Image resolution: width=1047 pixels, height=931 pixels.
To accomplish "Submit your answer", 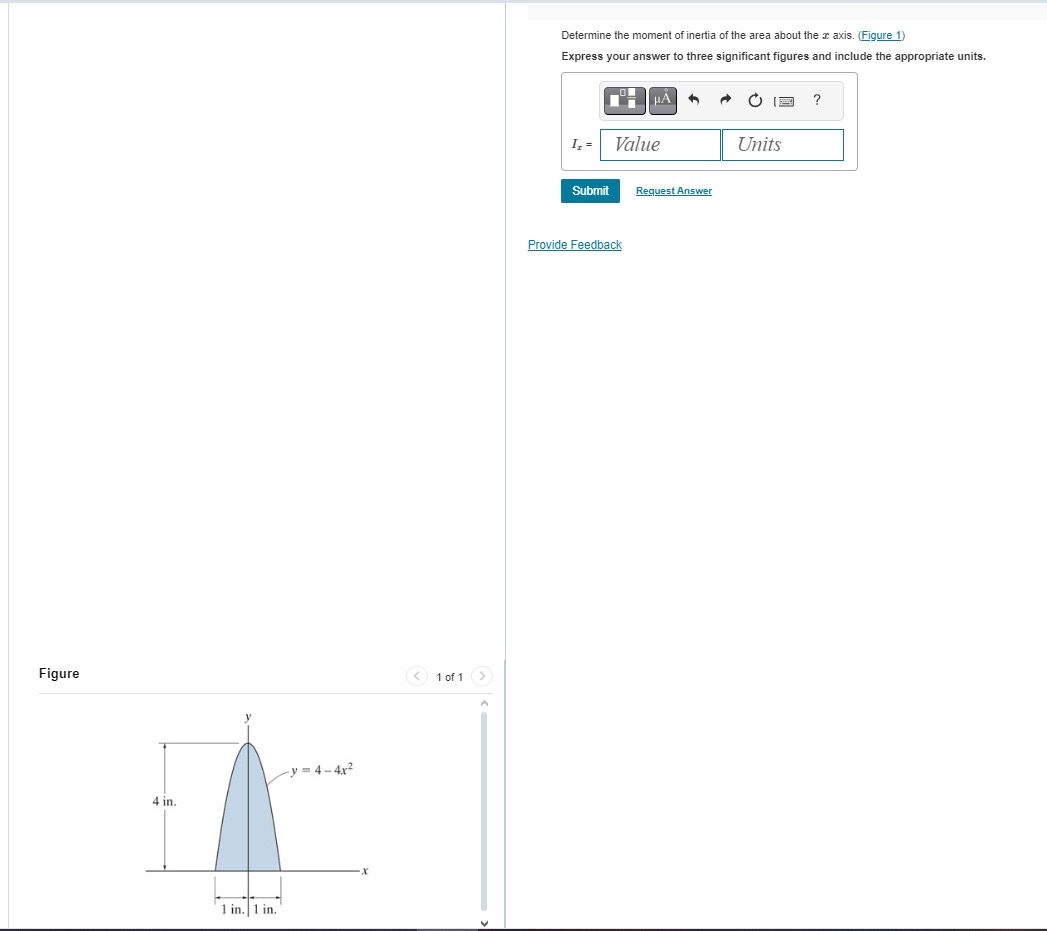I will point(590,190).
